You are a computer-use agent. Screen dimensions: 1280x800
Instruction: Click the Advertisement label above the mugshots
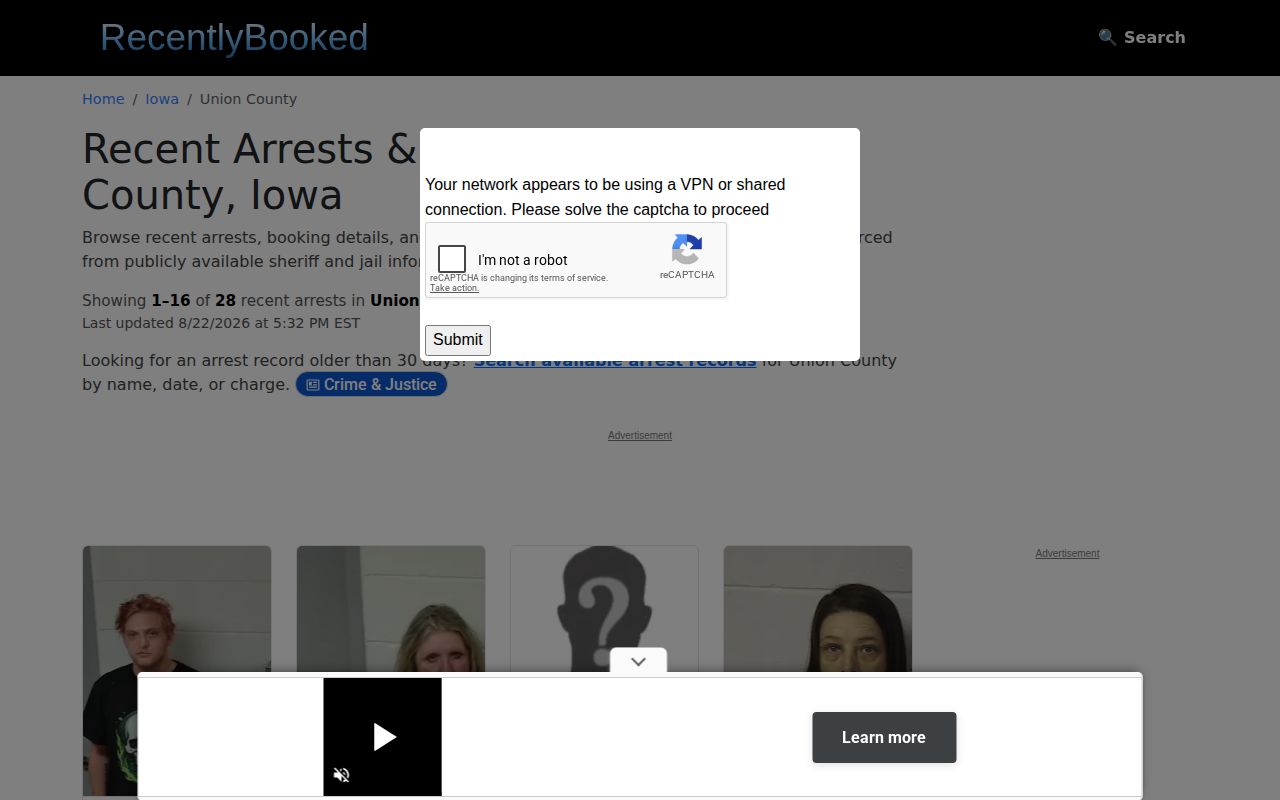pyautogui.click(x=640, y=435)
